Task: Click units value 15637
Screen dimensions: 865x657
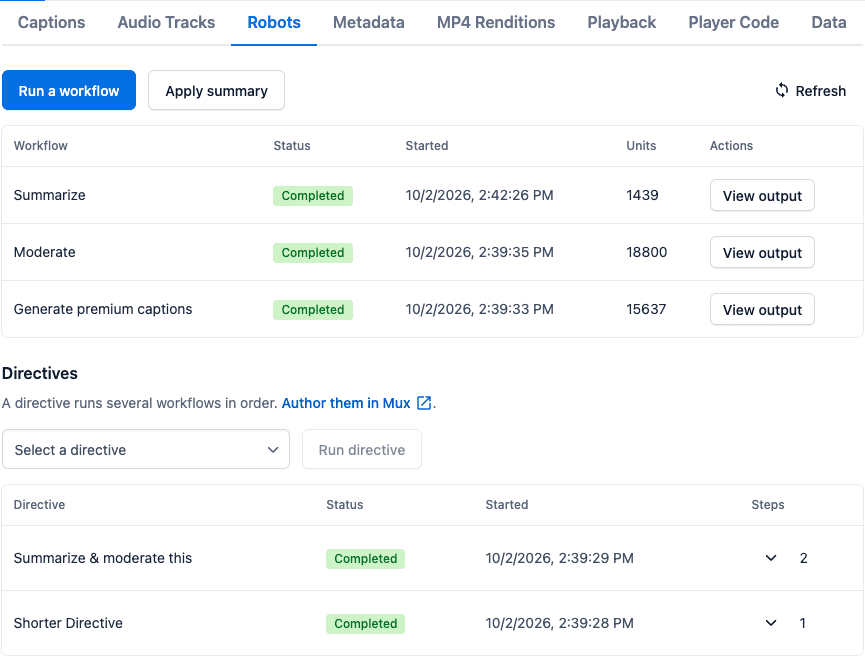Action: [x=646, y=309]
